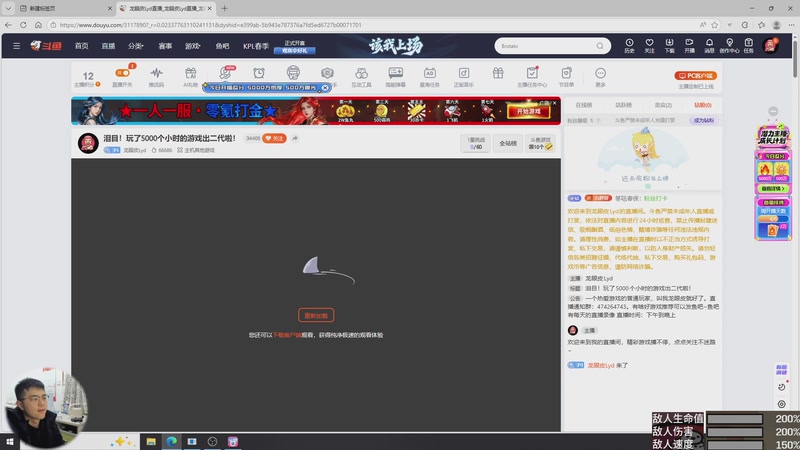
Task: Open the 节目单 schedule icon
Action: [566, 77]
